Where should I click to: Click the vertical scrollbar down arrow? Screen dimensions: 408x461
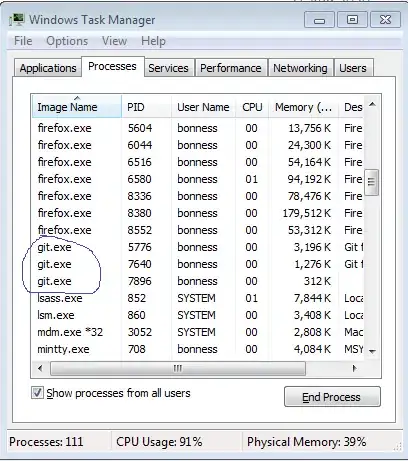pos(372,351)
